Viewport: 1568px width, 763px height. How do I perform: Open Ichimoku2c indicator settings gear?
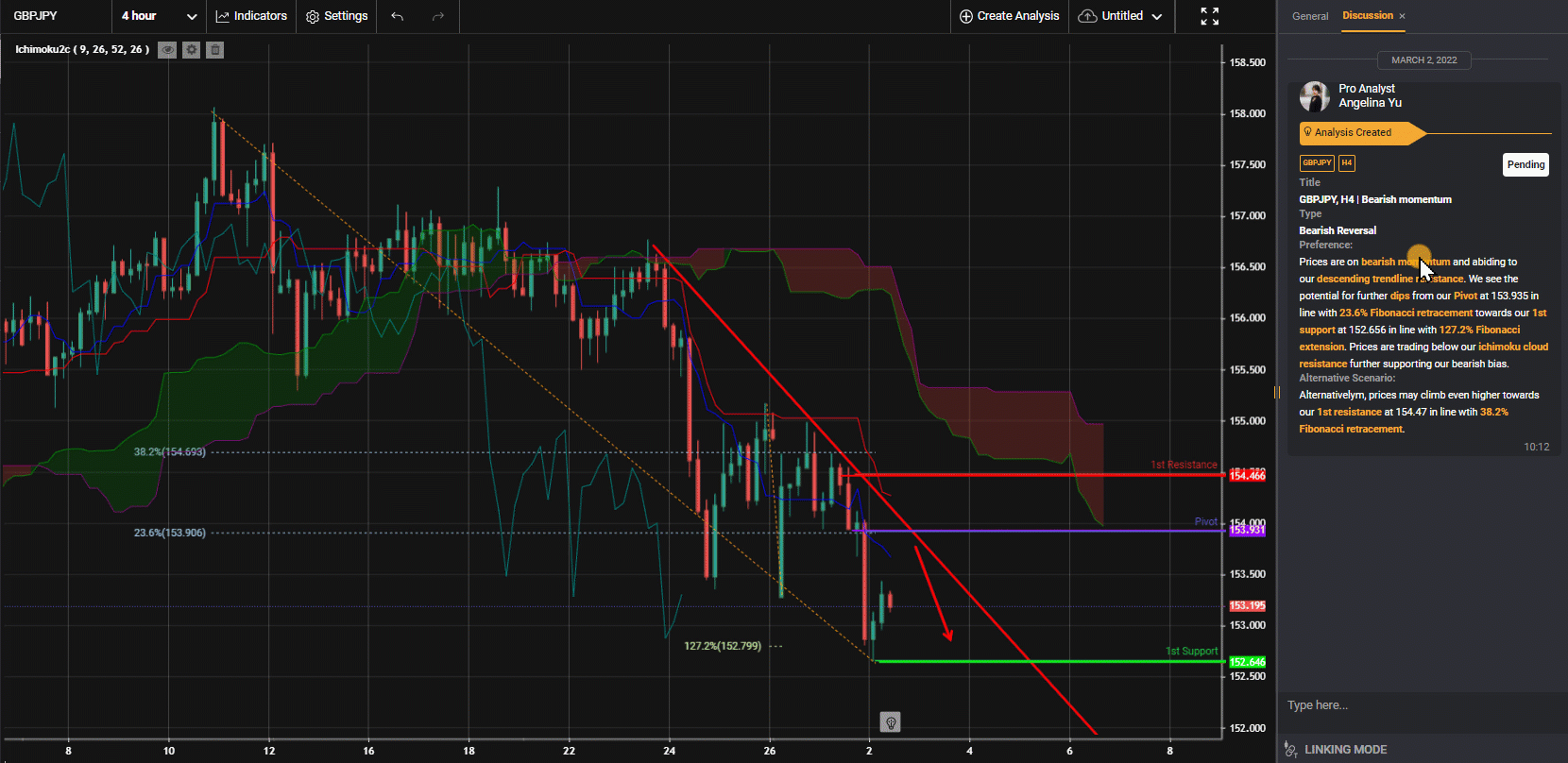tap(192, 50)
